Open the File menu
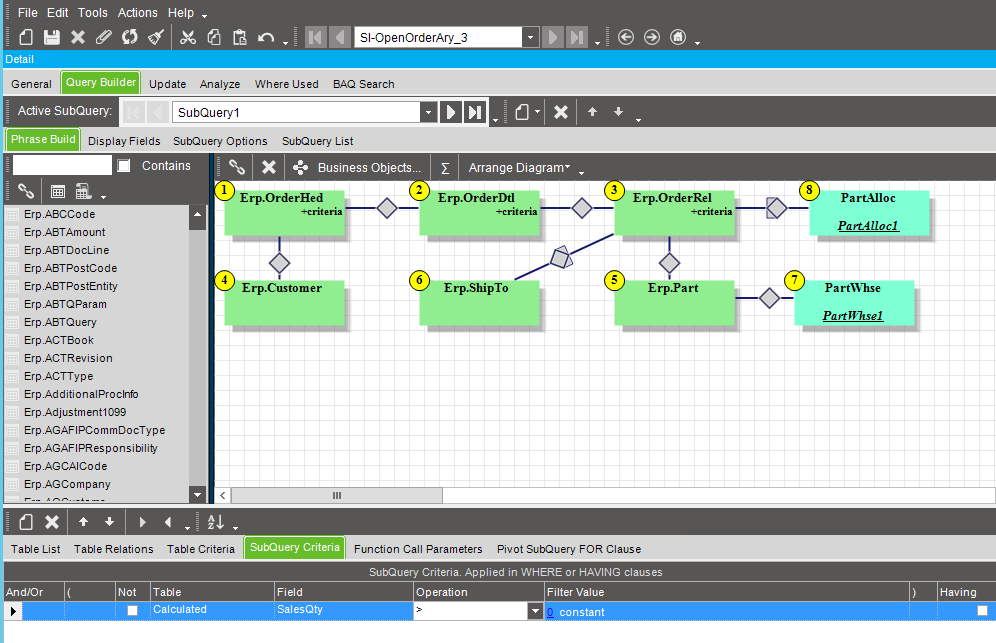The image size is (996, 643). coord(27,13)
